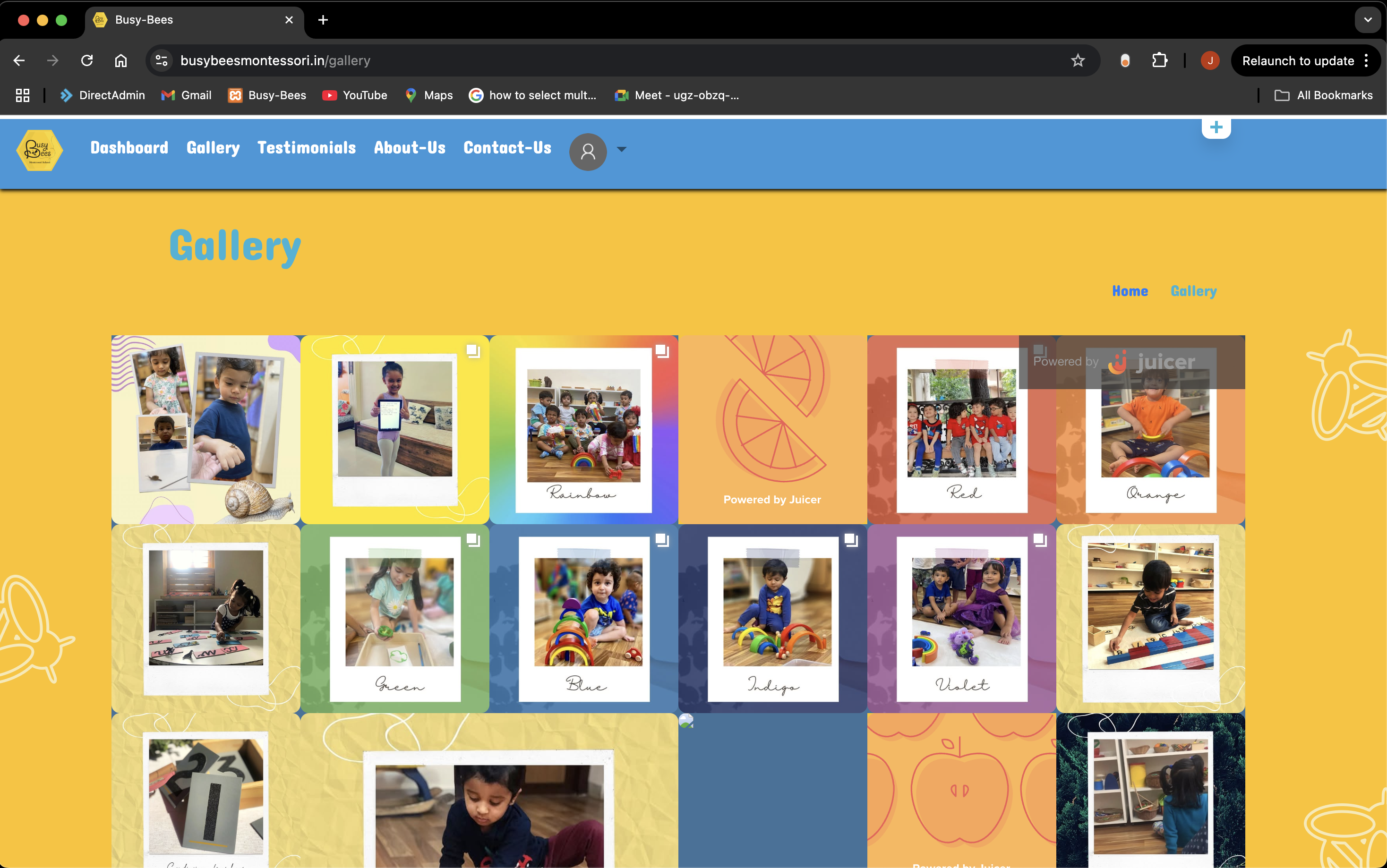Expand the user account dropdown caret
1387x868 pixels.
click(621, 149)
